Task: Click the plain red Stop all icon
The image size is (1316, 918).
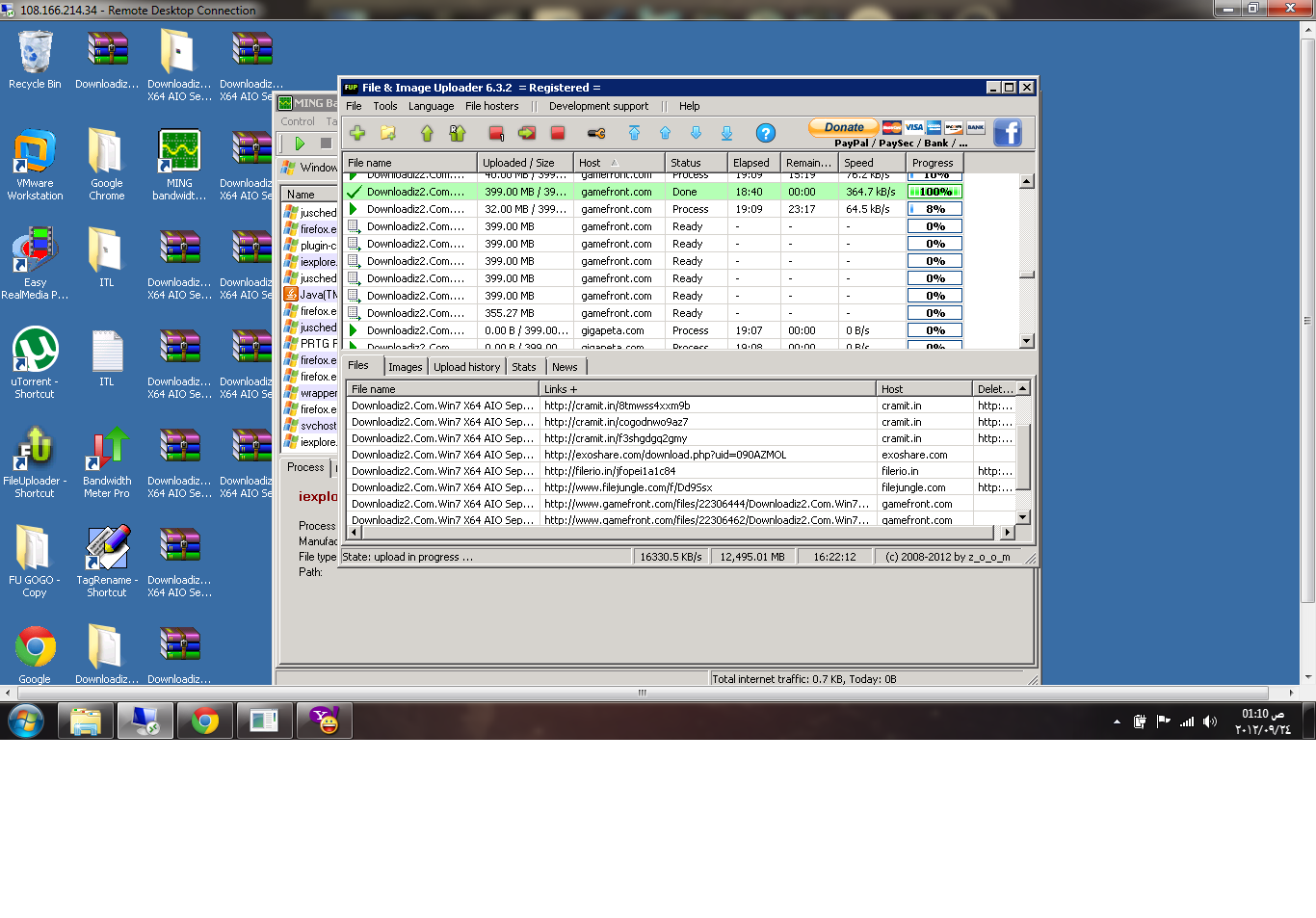Action: coord(558,133)
